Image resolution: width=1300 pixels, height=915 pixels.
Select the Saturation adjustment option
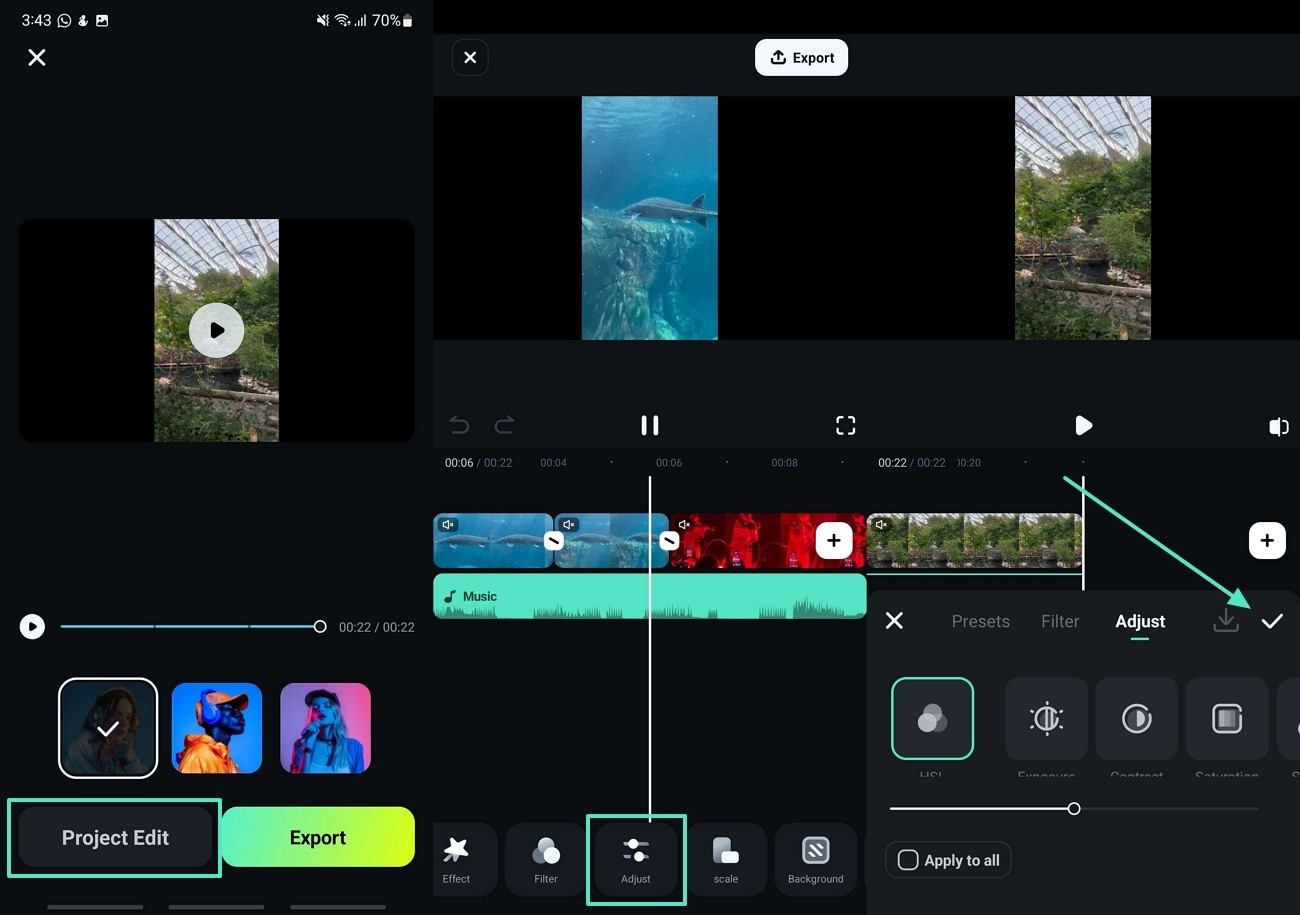[x=1227, y=718]
